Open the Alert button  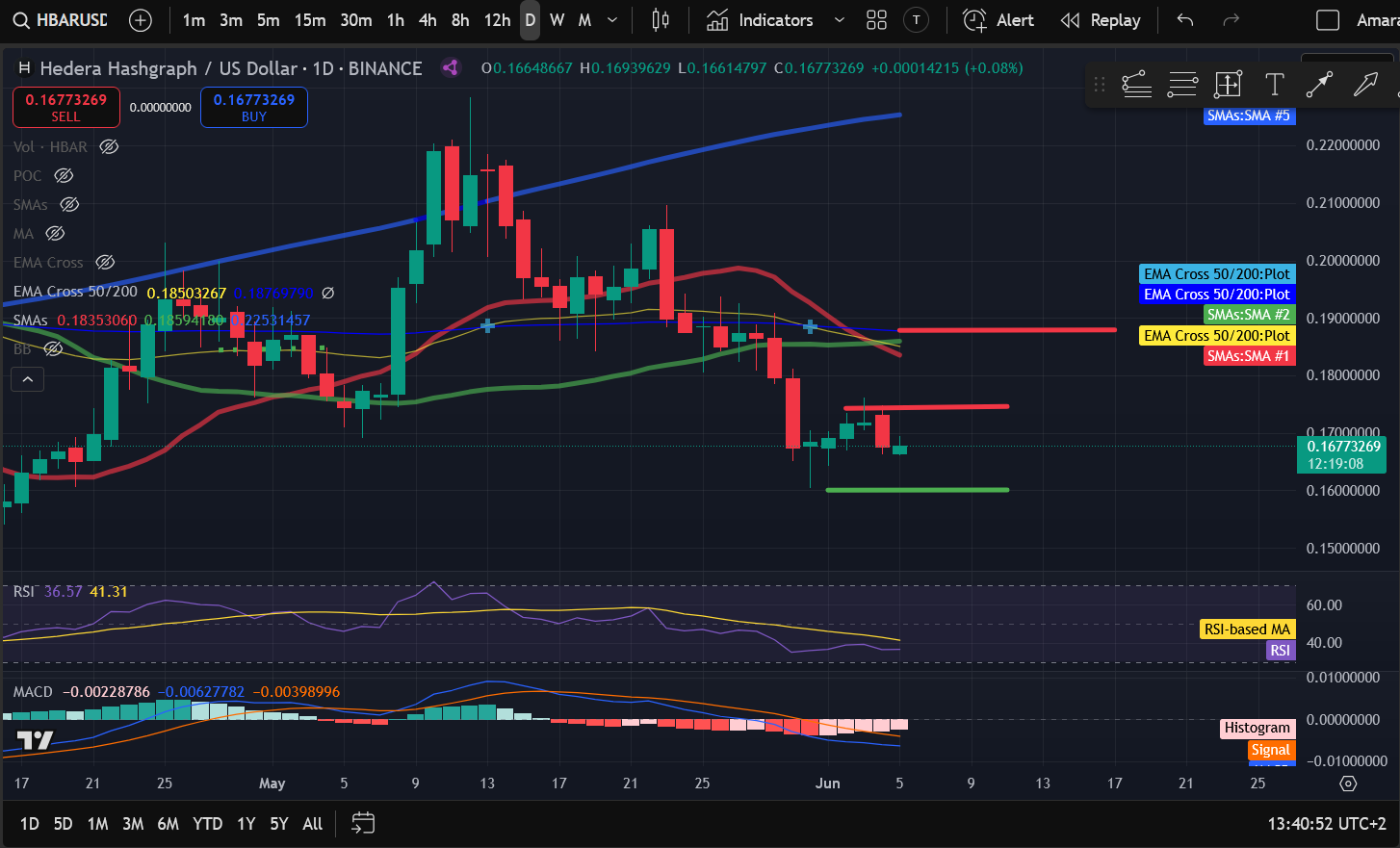point(998,20)
